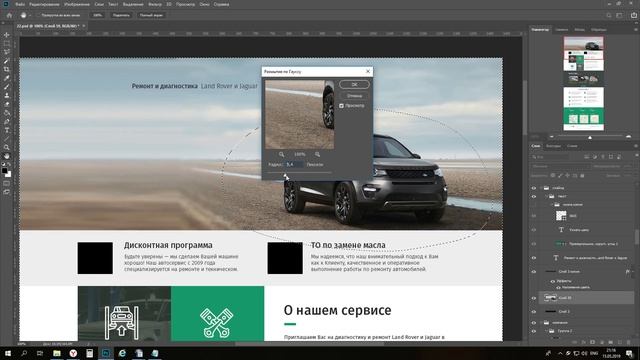Click Подогнать button in options bar
This screenshot has height=360, width=640.
point(121,15)
